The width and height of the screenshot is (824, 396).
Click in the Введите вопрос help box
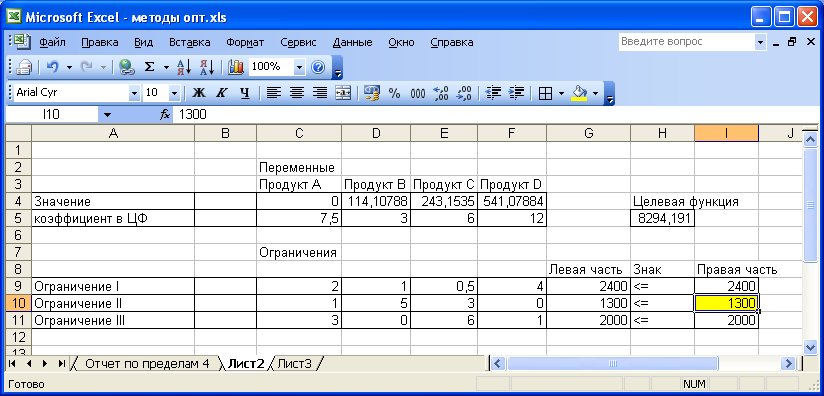686,42
